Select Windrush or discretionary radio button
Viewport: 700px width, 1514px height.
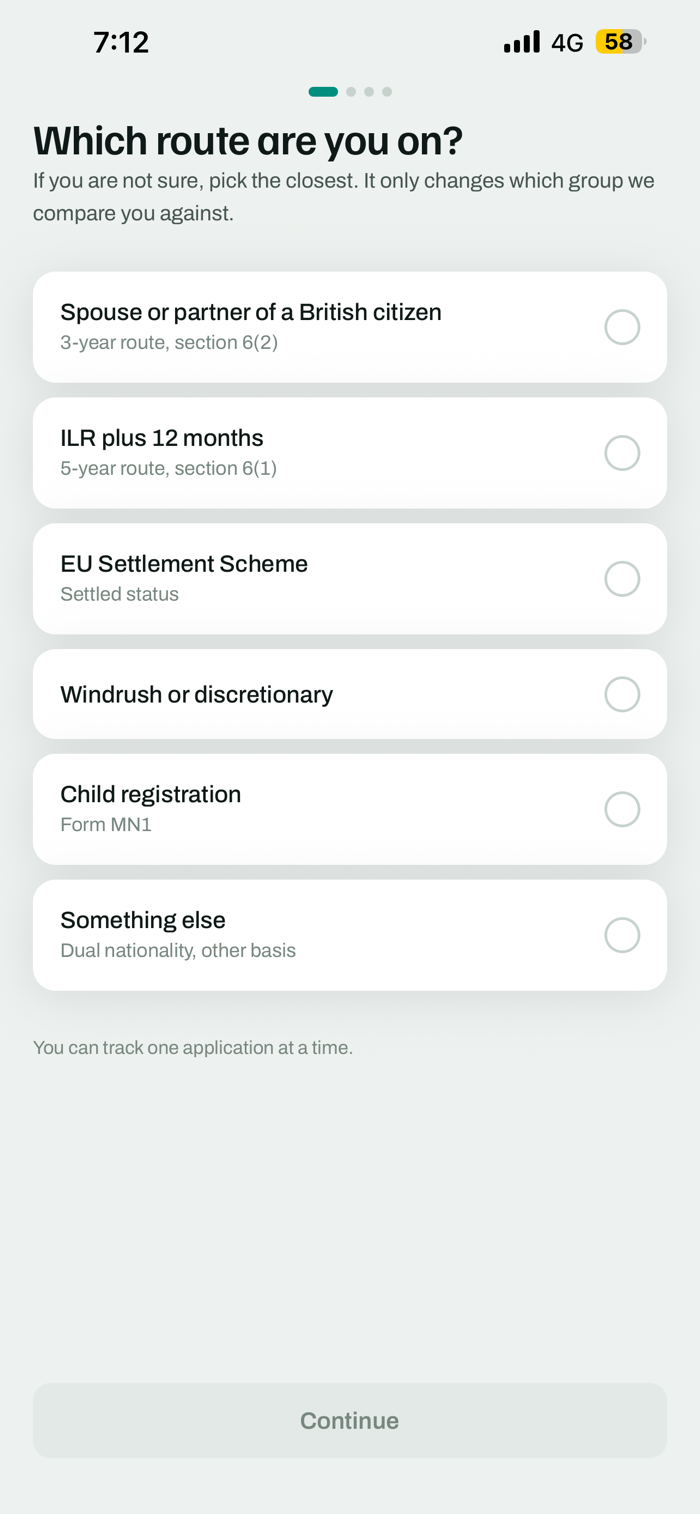click(x=622, y=694)
